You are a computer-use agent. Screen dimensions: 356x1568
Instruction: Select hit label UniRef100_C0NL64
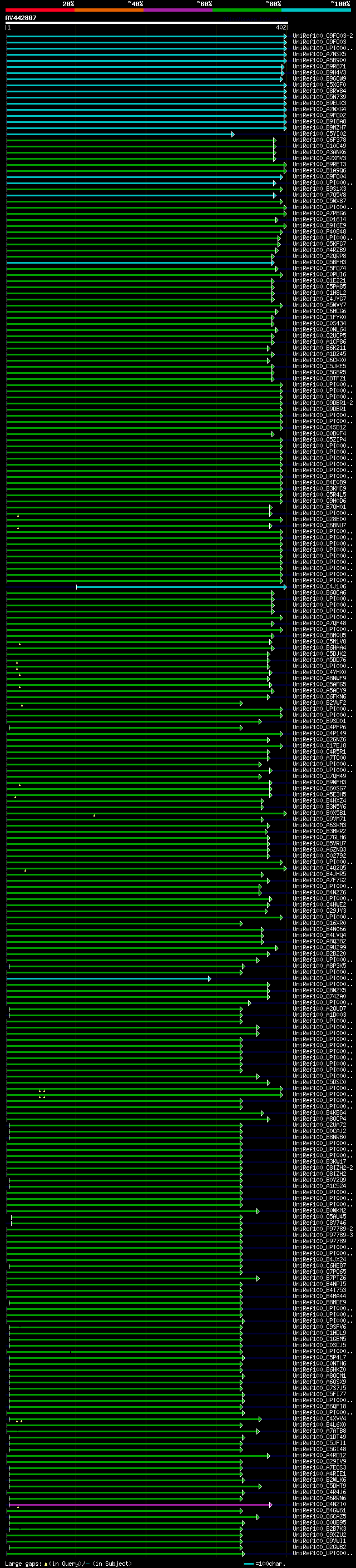tap(319, 329)
